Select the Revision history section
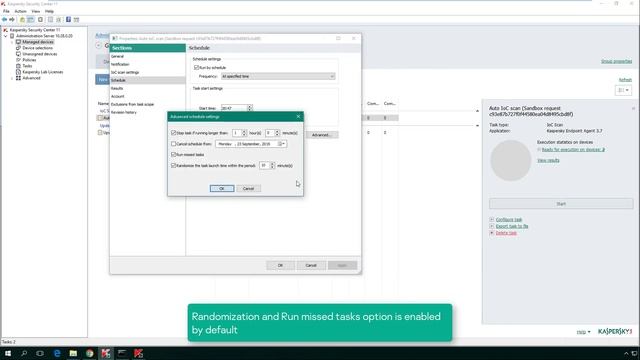 [x=124, y=112]
